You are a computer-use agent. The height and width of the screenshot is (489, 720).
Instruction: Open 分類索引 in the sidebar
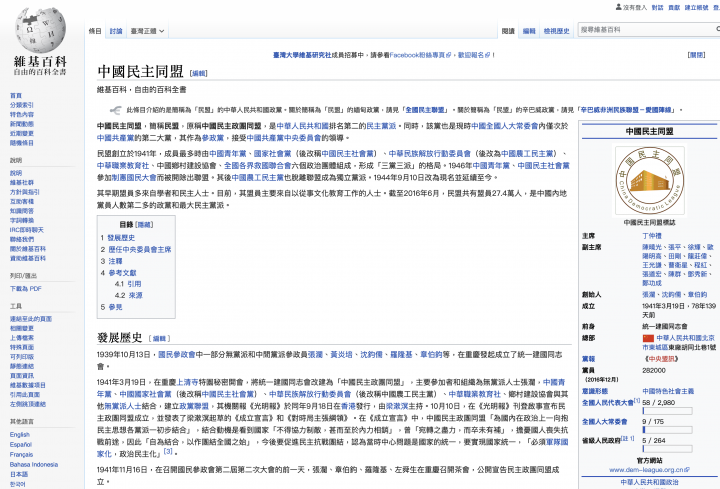click(x=22, y=105)
